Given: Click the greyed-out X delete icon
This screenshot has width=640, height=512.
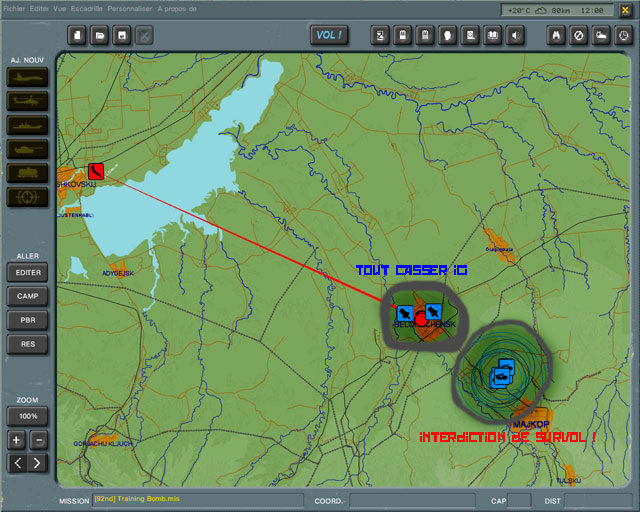Looking at the screenshot, I should (144, 36).
